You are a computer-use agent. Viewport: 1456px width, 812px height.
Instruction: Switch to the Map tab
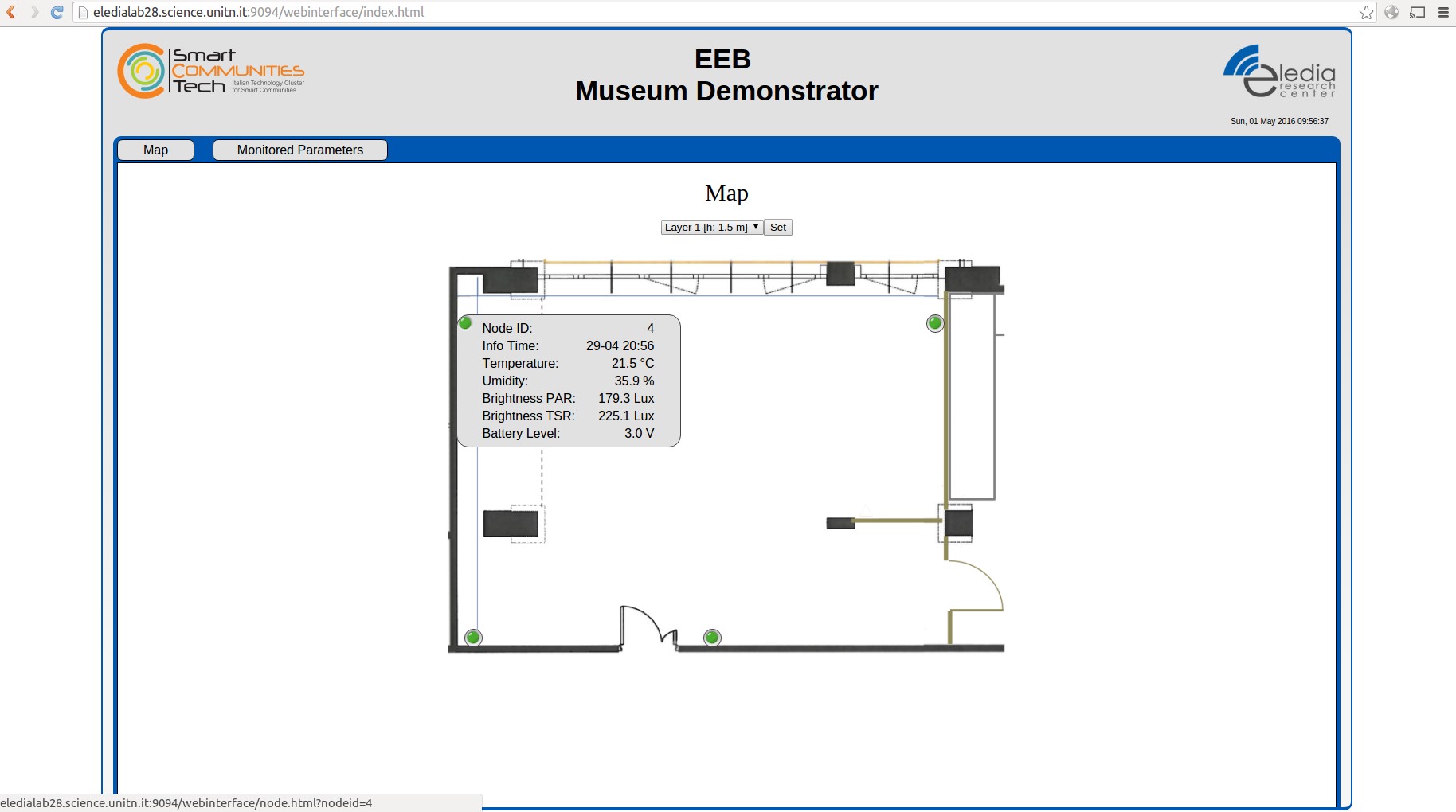(155, 150)
